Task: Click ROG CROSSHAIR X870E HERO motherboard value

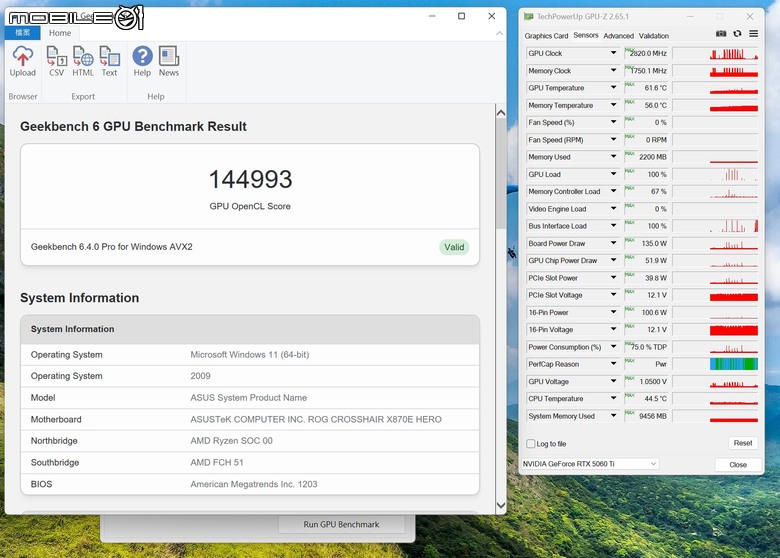Action: pyautogui.click(x=316, y=419)
